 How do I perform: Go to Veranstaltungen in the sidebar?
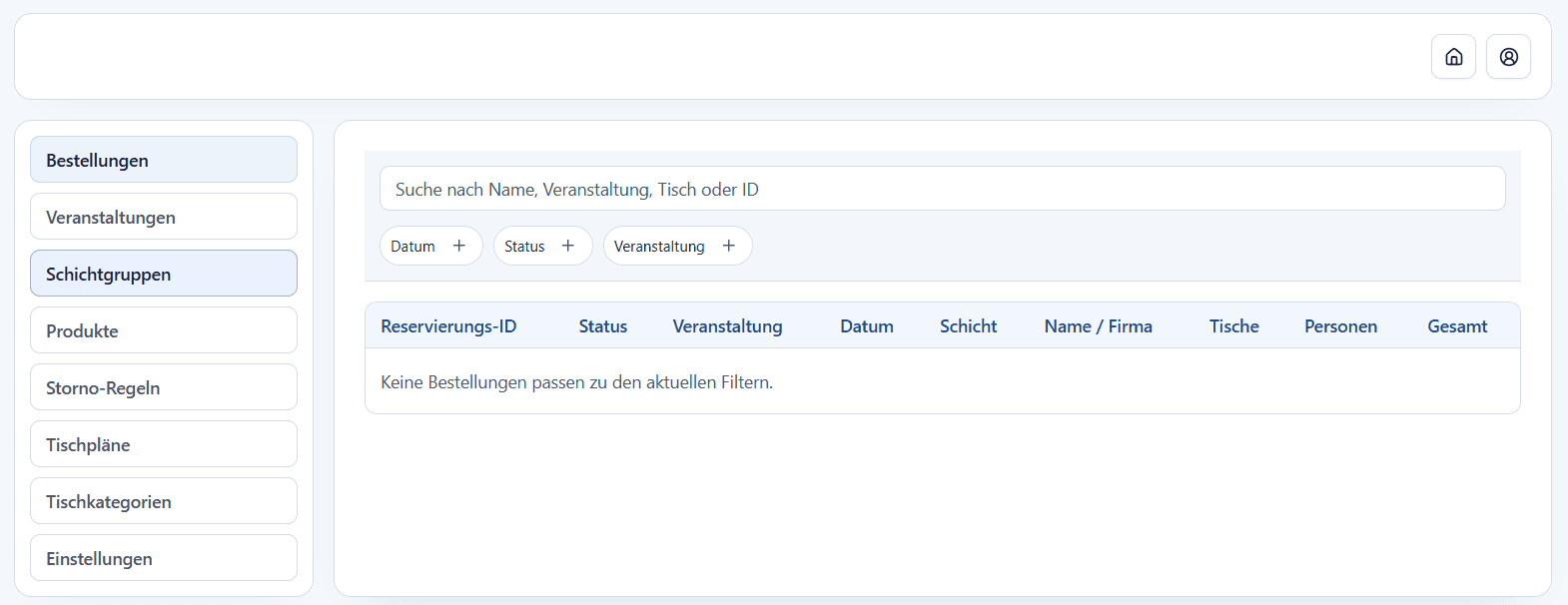164,217
